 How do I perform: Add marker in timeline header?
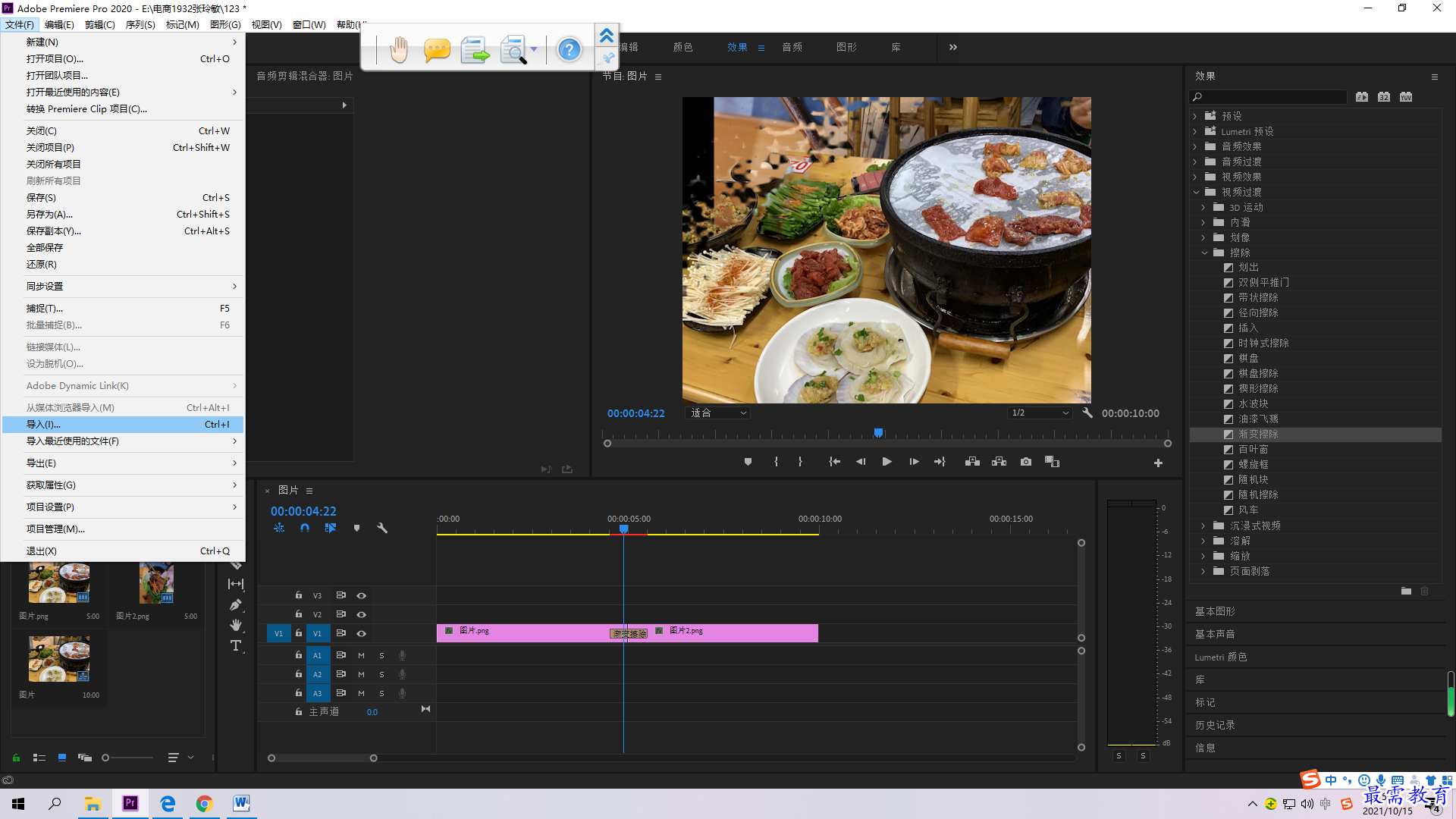(356, 528)
